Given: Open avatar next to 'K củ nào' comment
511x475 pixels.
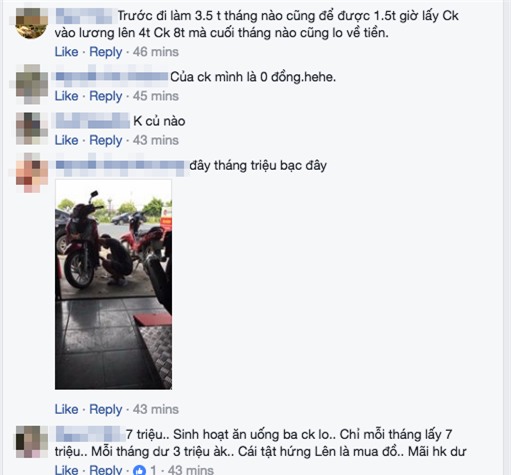Looking at the screenshot, I should pyautogui.click(x=32, y=128).
